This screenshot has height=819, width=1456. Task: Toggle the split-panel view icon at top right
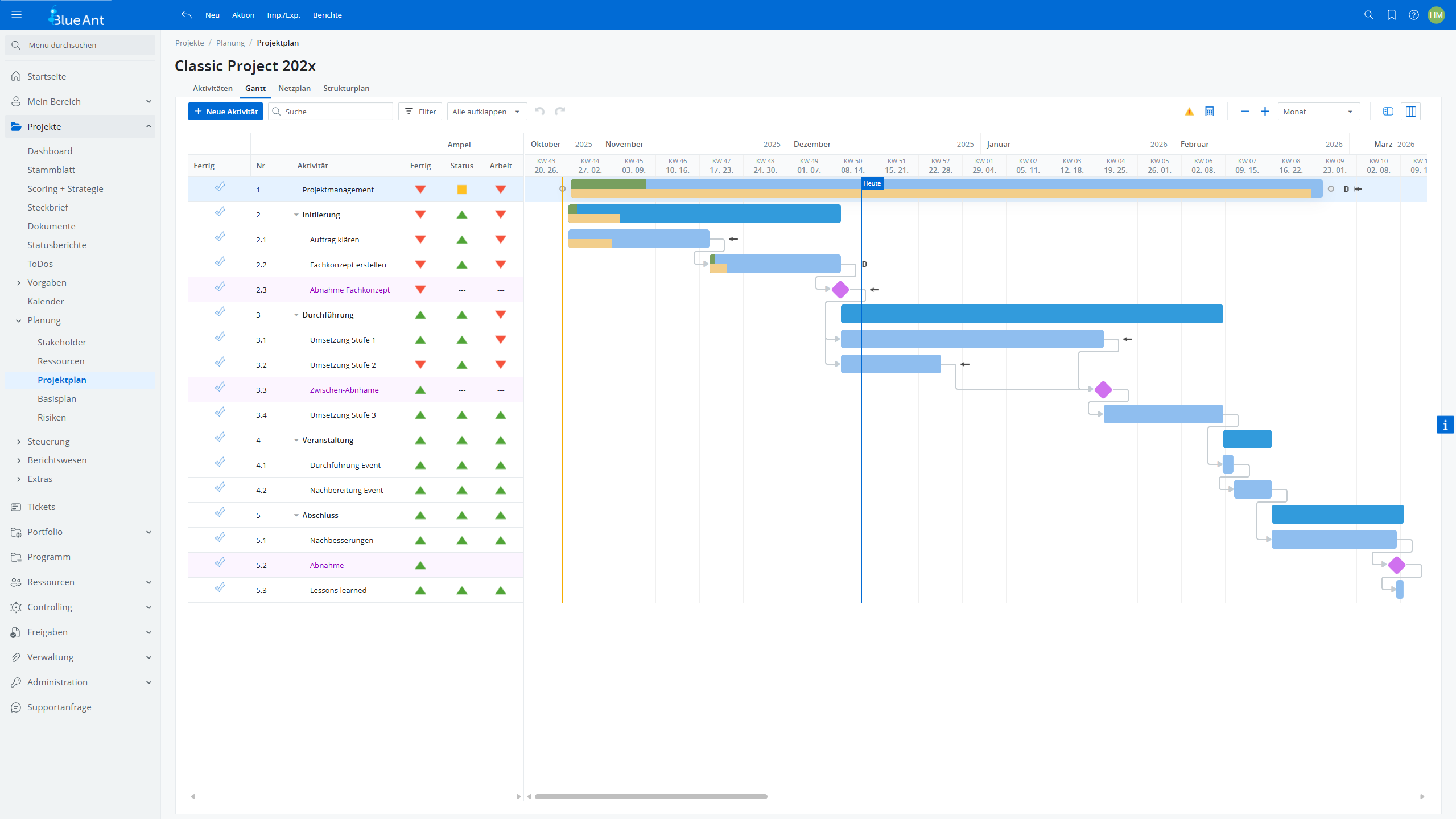pos(1388,111)
